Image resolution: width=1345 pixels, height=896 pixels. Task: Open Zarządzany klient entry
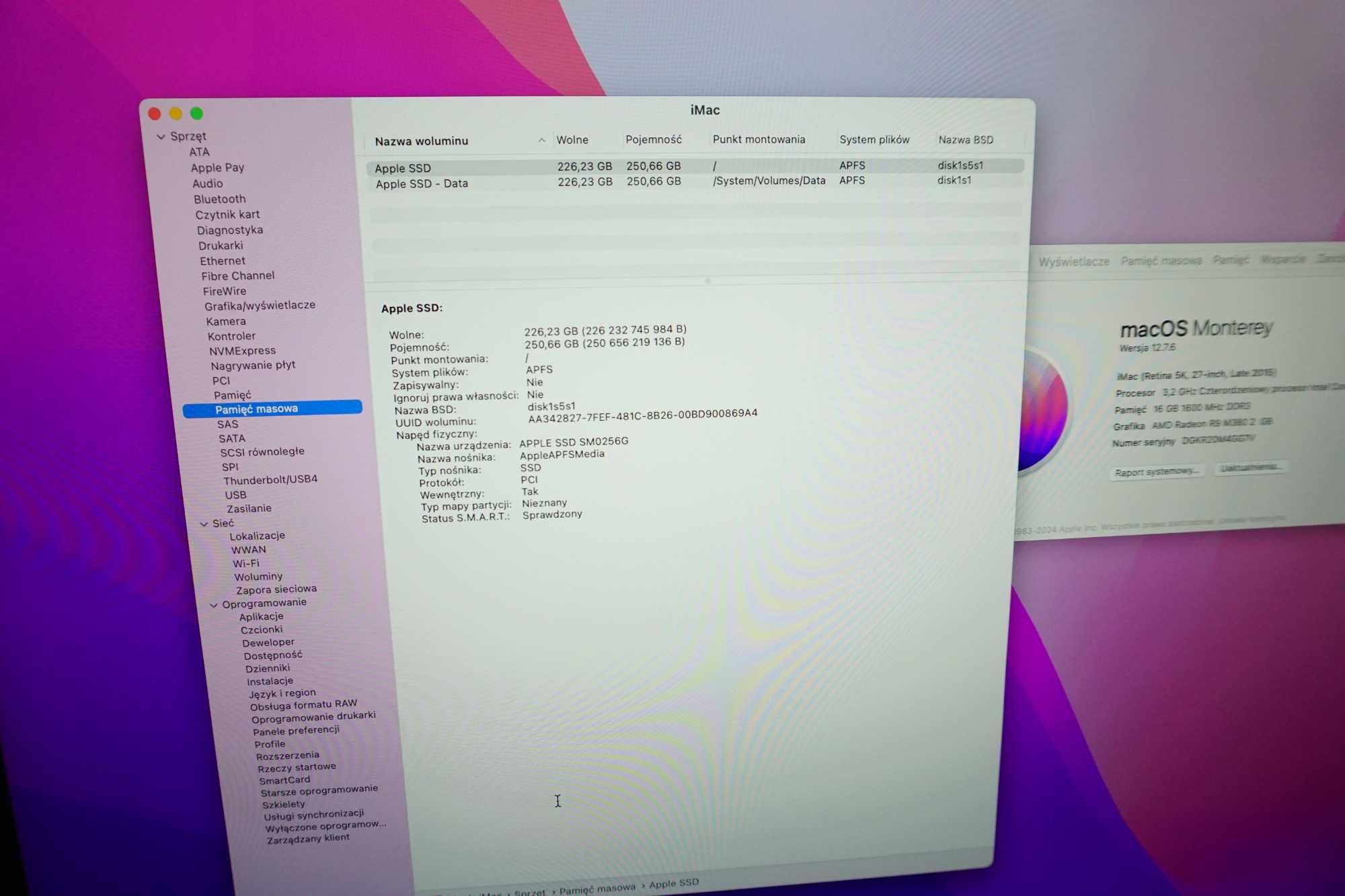pyautogui.click(x=308, y=839)
